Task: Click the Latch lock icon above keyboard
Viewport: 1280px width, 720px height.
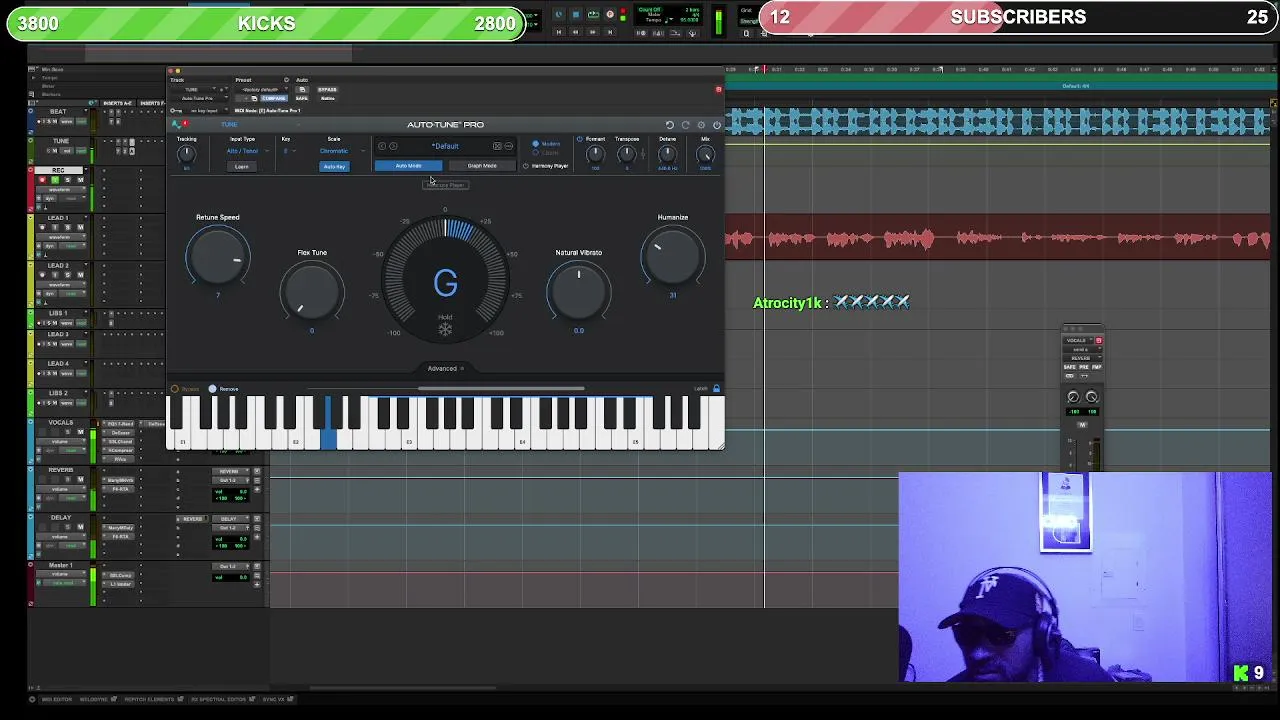Action: pyautogui.click(x=716, y=388)
